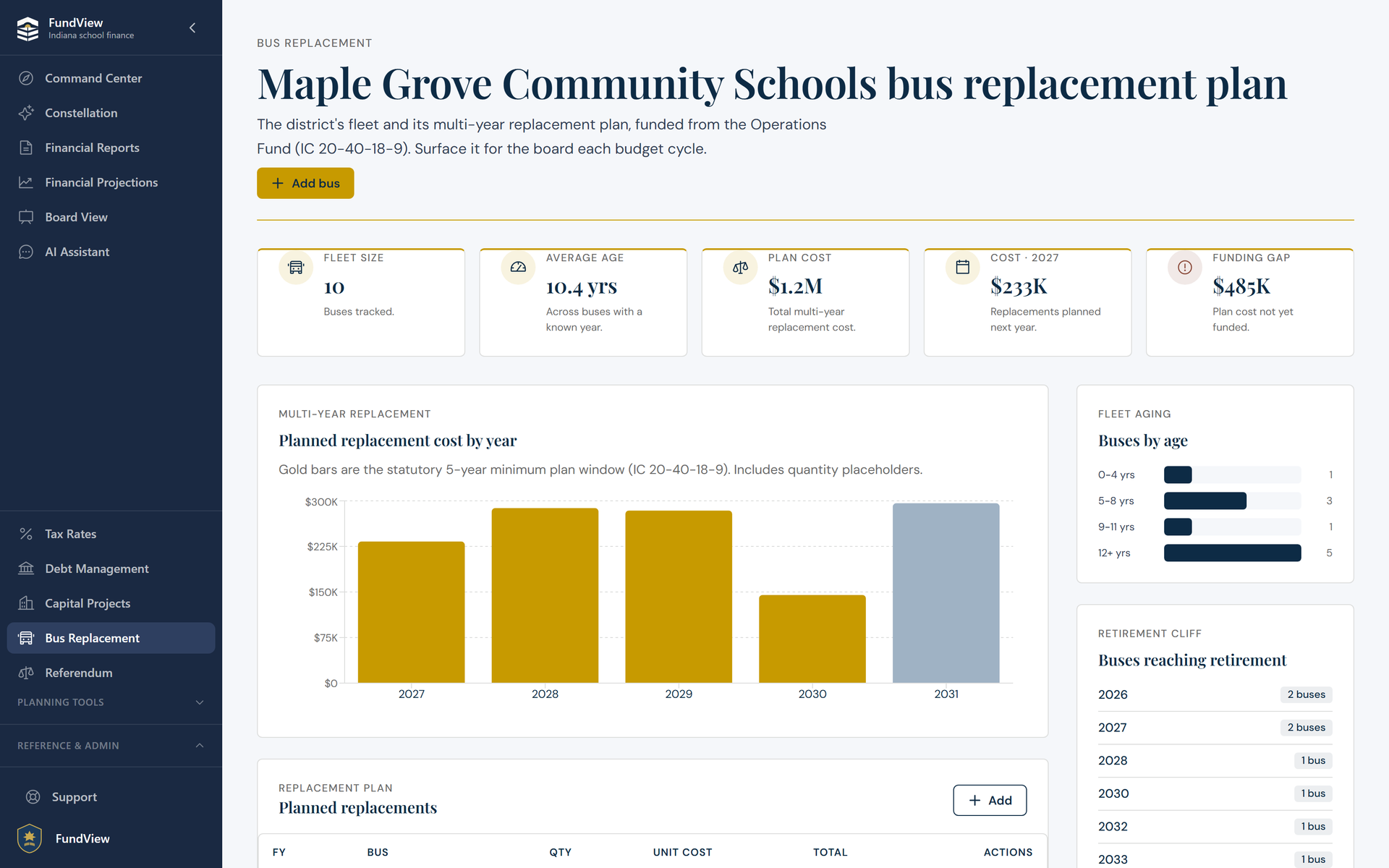The image size is (1389, 868).
Task: Click Add in Planned replacements
Action: [990, 800]
